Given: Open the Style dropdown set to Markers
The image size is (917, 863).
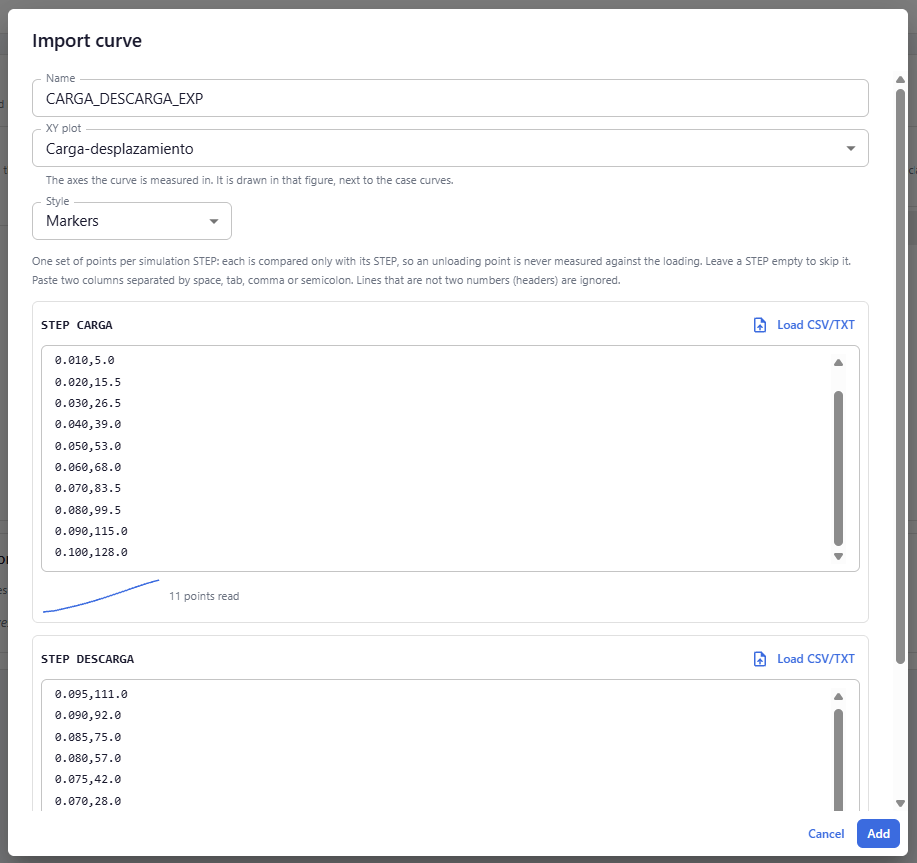Looking at the screenshot, I should (132, 221).
